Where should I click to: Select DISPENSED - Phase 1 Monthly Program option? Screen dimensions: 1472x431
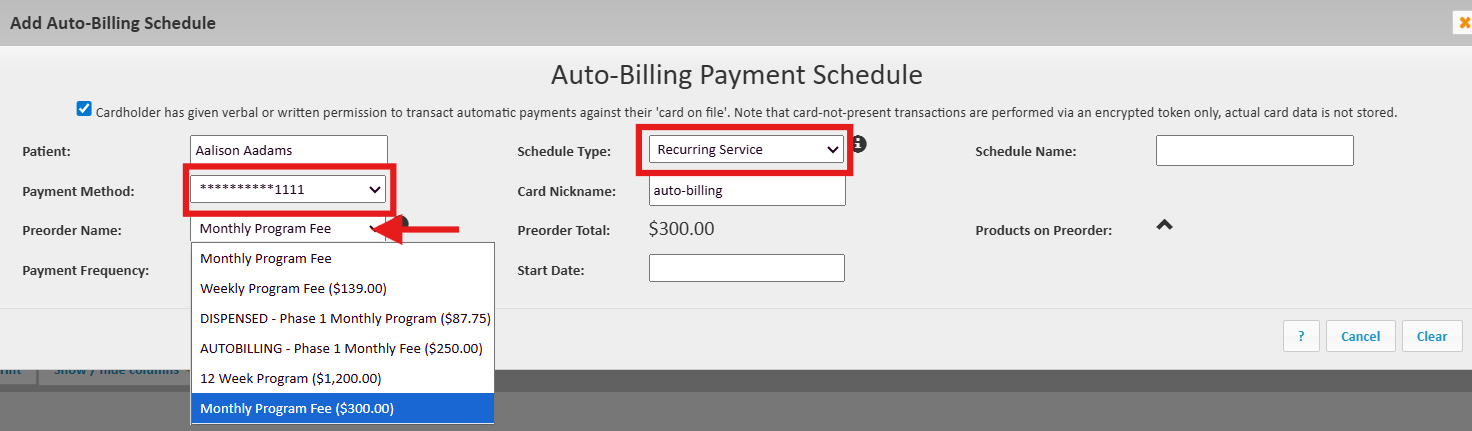click(342, 318)
